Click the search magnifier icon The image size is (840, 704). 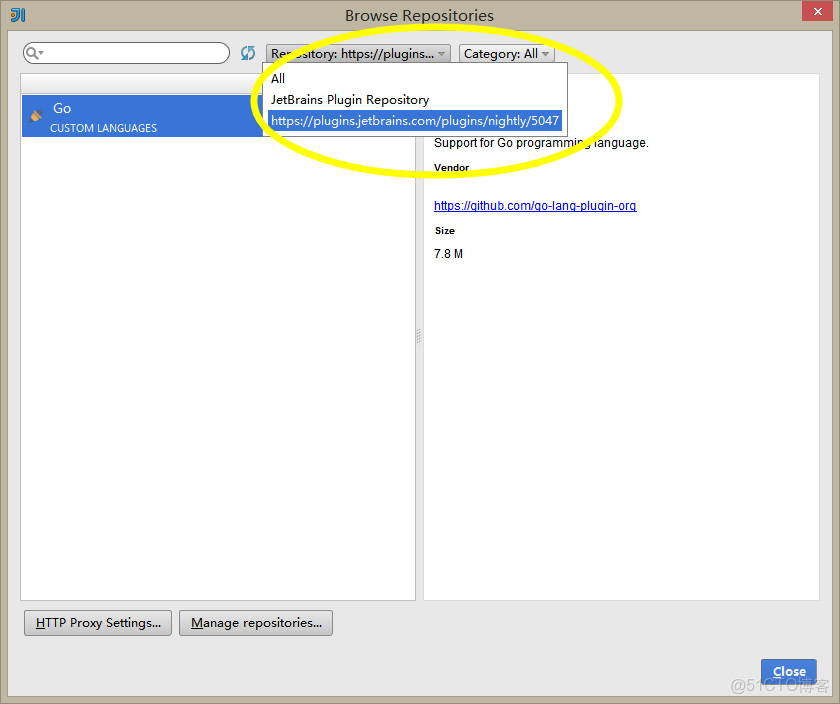coord(33,53)
